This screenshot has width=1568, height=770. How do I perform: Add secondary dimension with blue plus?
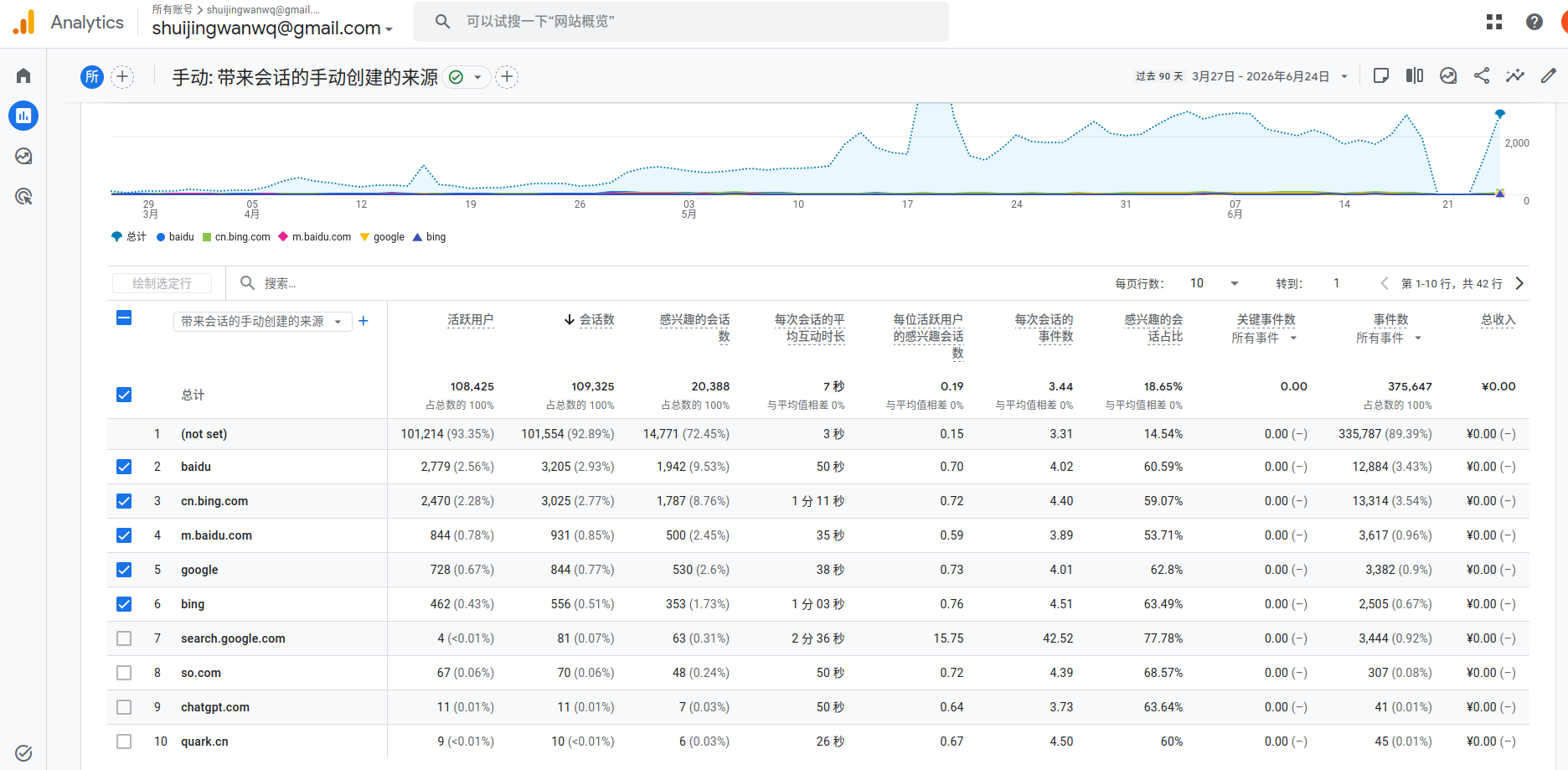click(364, 321)
